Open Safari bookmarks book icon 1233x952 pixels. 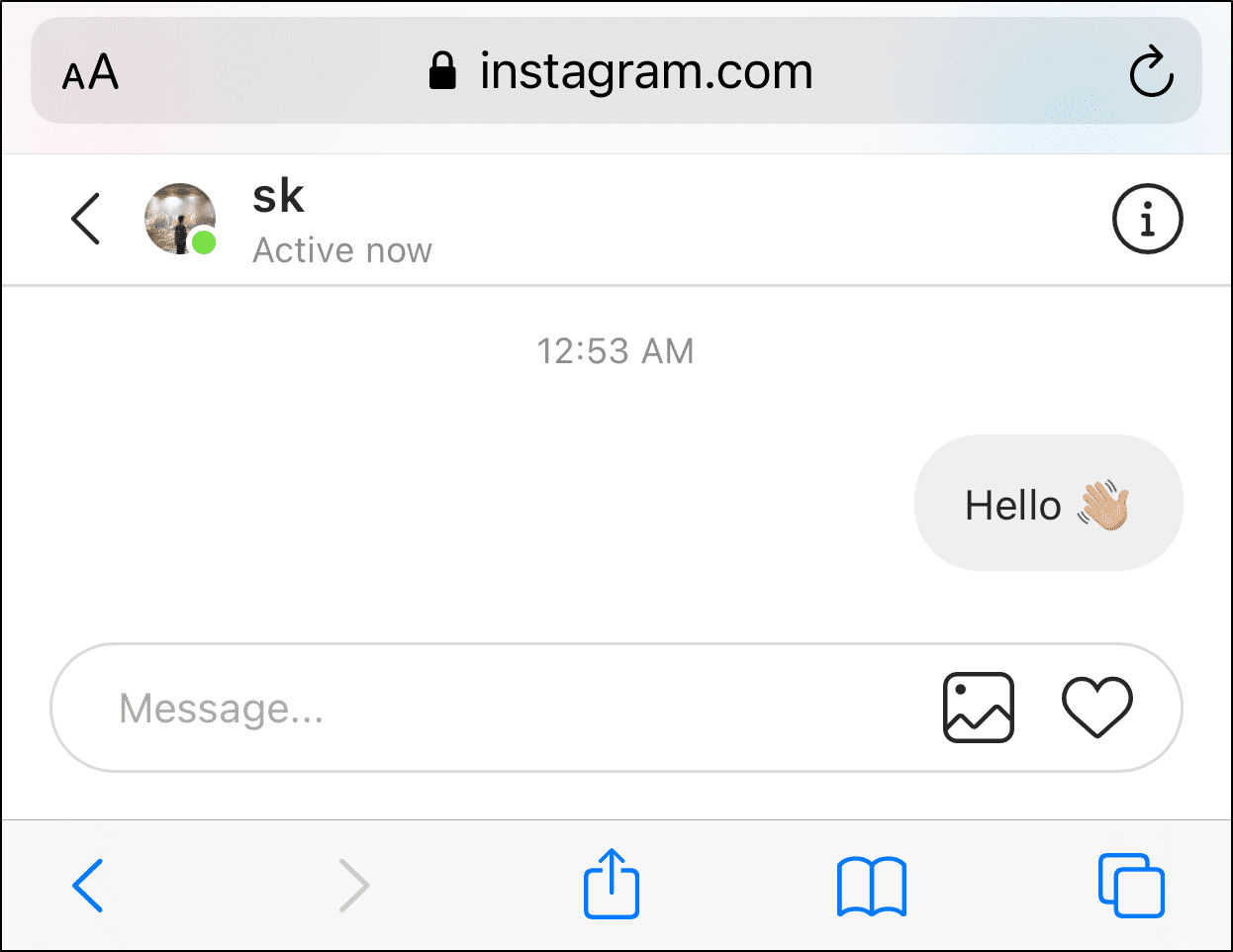coord(871,887)
